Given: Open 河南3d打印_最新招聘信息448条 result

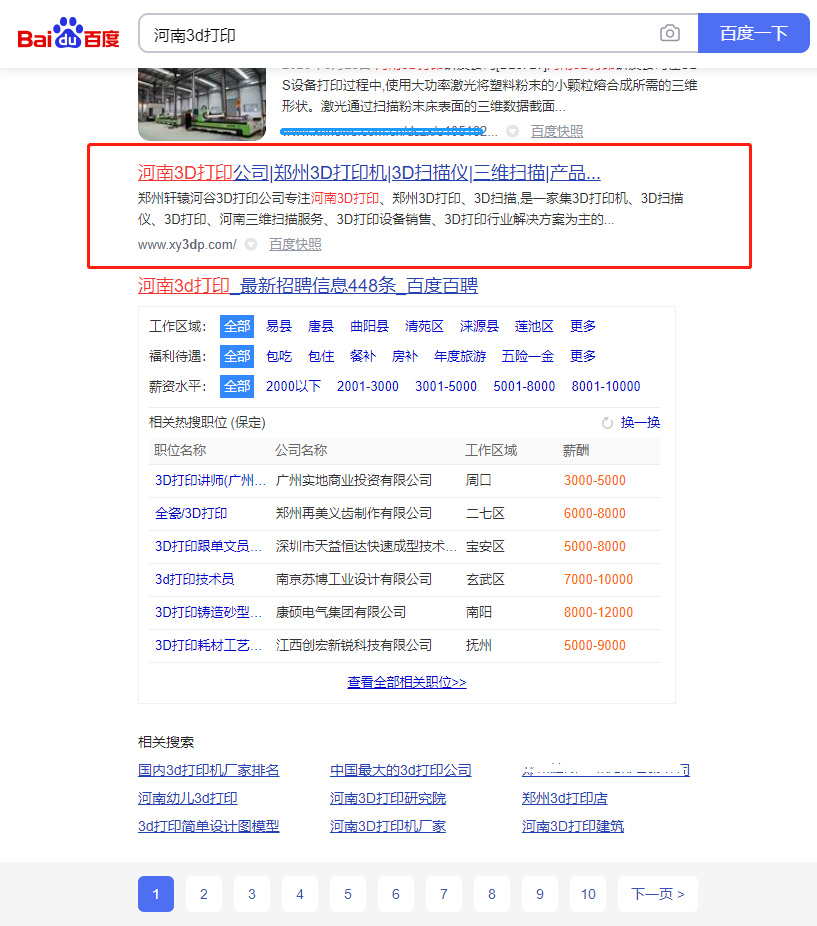Looking at the screenshot, I should [308, 286].
